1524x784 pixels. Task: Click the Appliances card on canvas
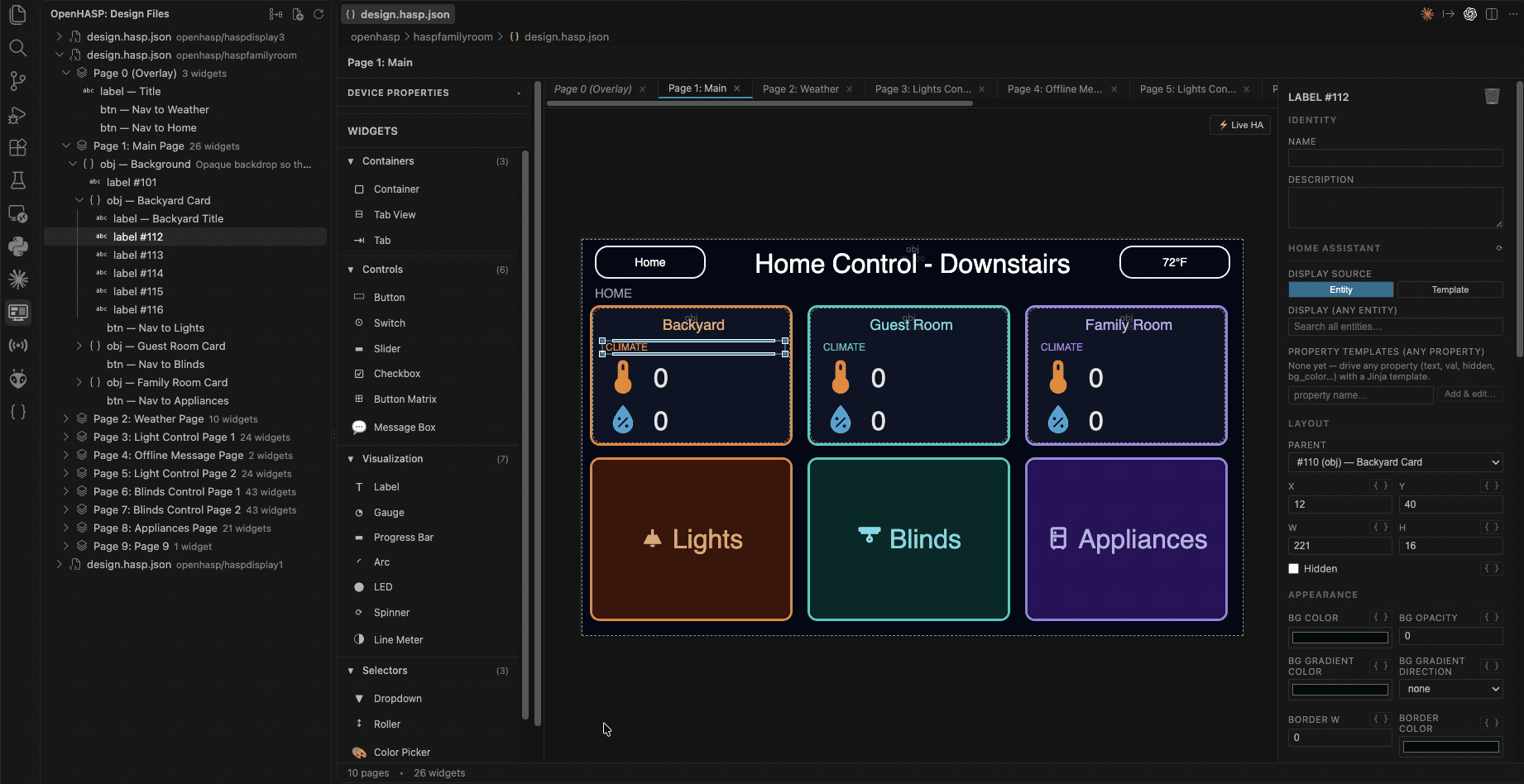click(1126, 539)
